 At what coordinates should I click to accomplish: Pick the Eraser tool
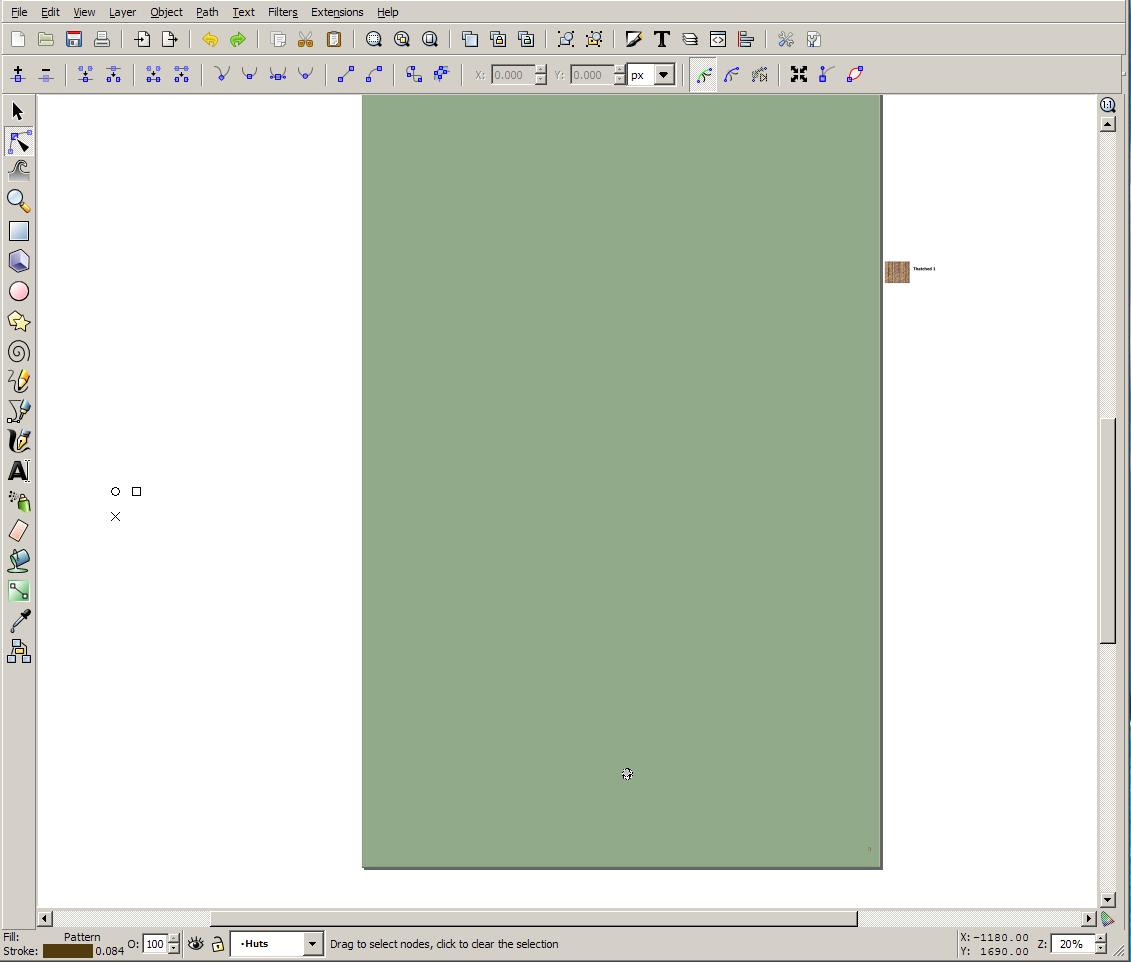(18, 531)
